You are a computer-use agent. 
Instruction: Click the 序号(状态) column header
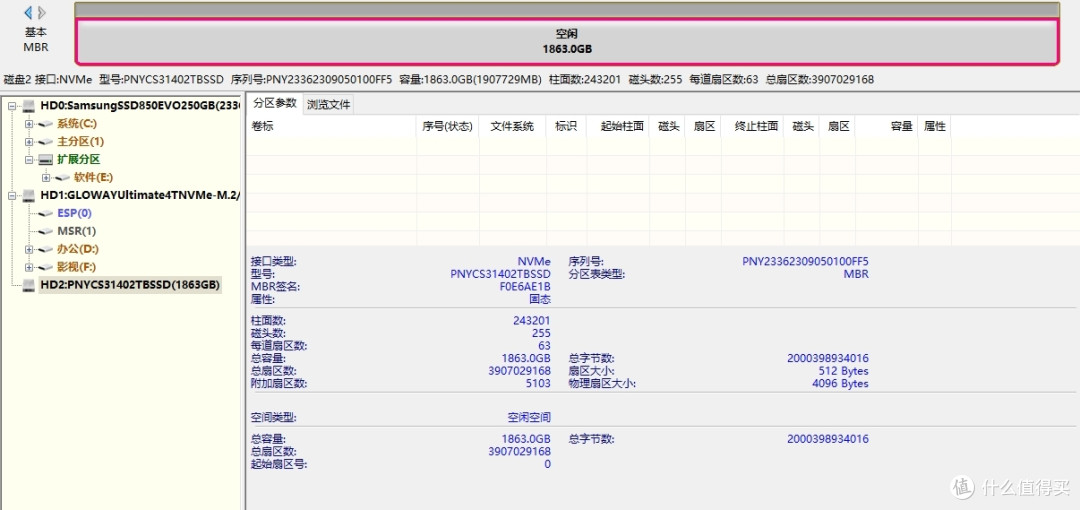pyautogui.click(x=448, y=126)
